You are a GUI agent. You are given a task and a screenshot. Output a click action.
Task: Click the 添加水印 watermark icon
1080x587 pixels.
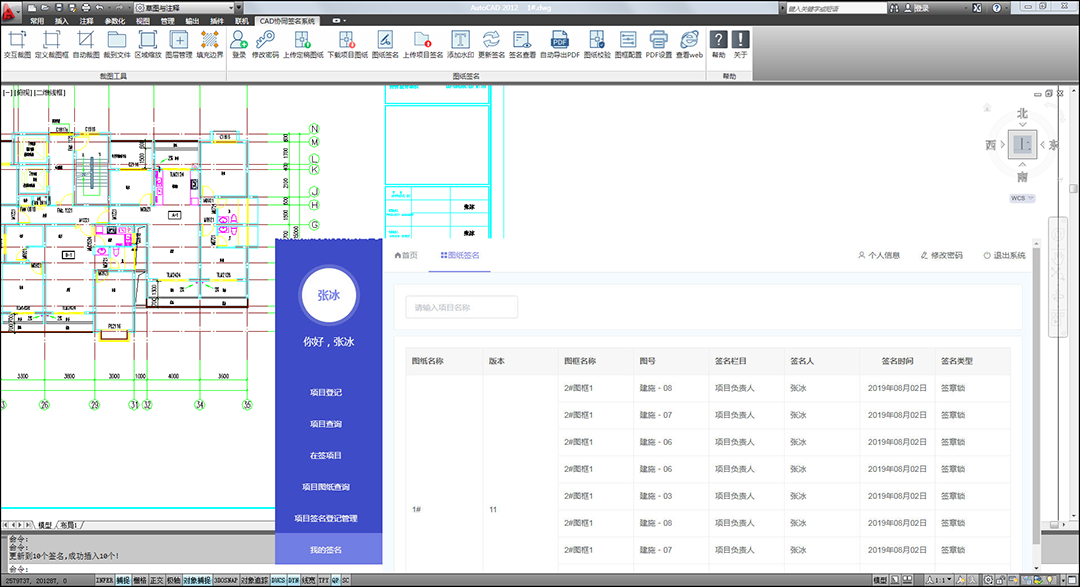pos(460,40)
